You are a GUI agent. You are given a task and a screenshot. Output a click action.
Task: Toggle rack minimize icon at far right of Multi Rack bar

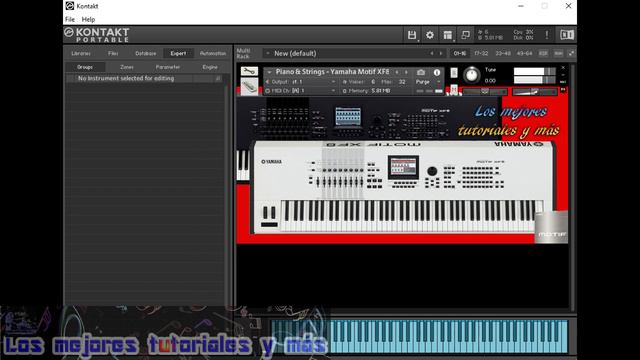point(571,53)
